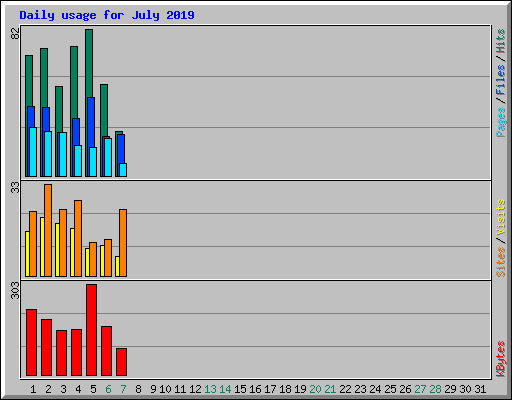Click the red KBytes bar for day 1
Screen dimensions: 512x400
(31, 343)
